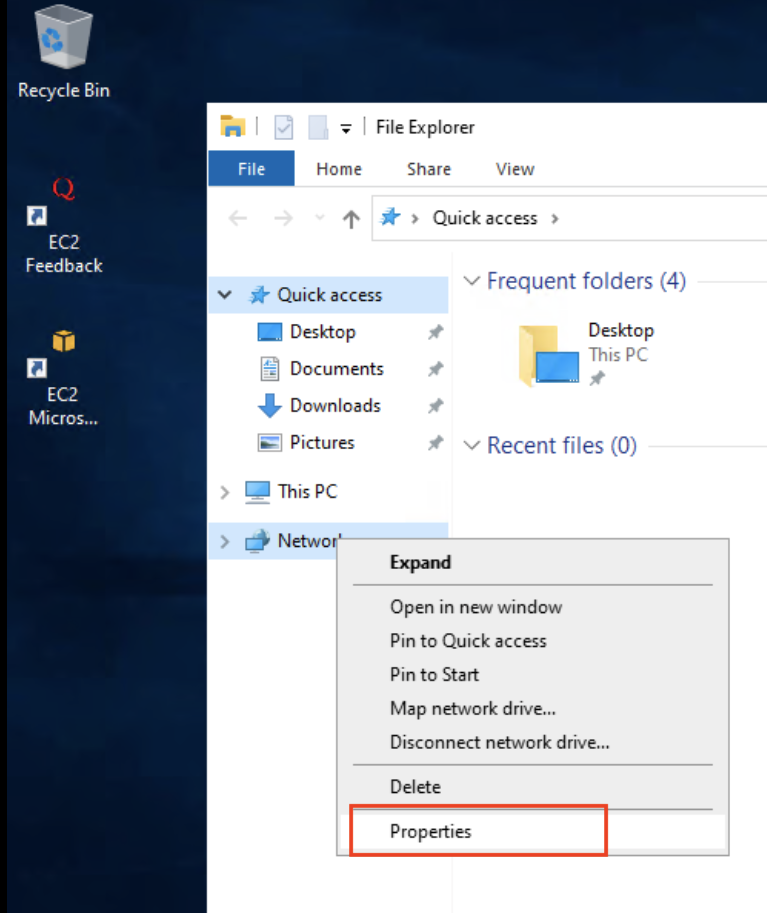Click the Downloads blue arrow icon
767x913 pixels.
(270, 406)
